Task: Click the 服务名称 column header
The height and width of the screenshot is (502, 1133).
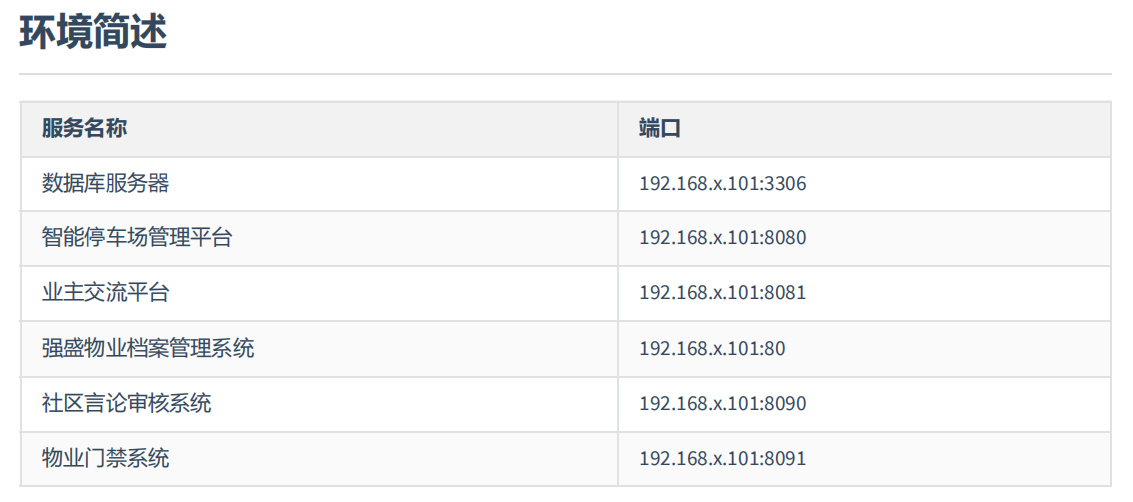Action: [84, 129]
